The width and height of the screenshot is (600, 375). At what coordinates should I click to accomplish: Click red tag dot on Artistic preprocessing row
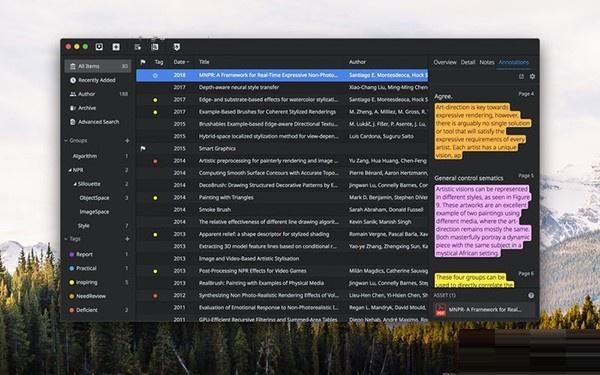pyautogui.click(x=155, y=161)
